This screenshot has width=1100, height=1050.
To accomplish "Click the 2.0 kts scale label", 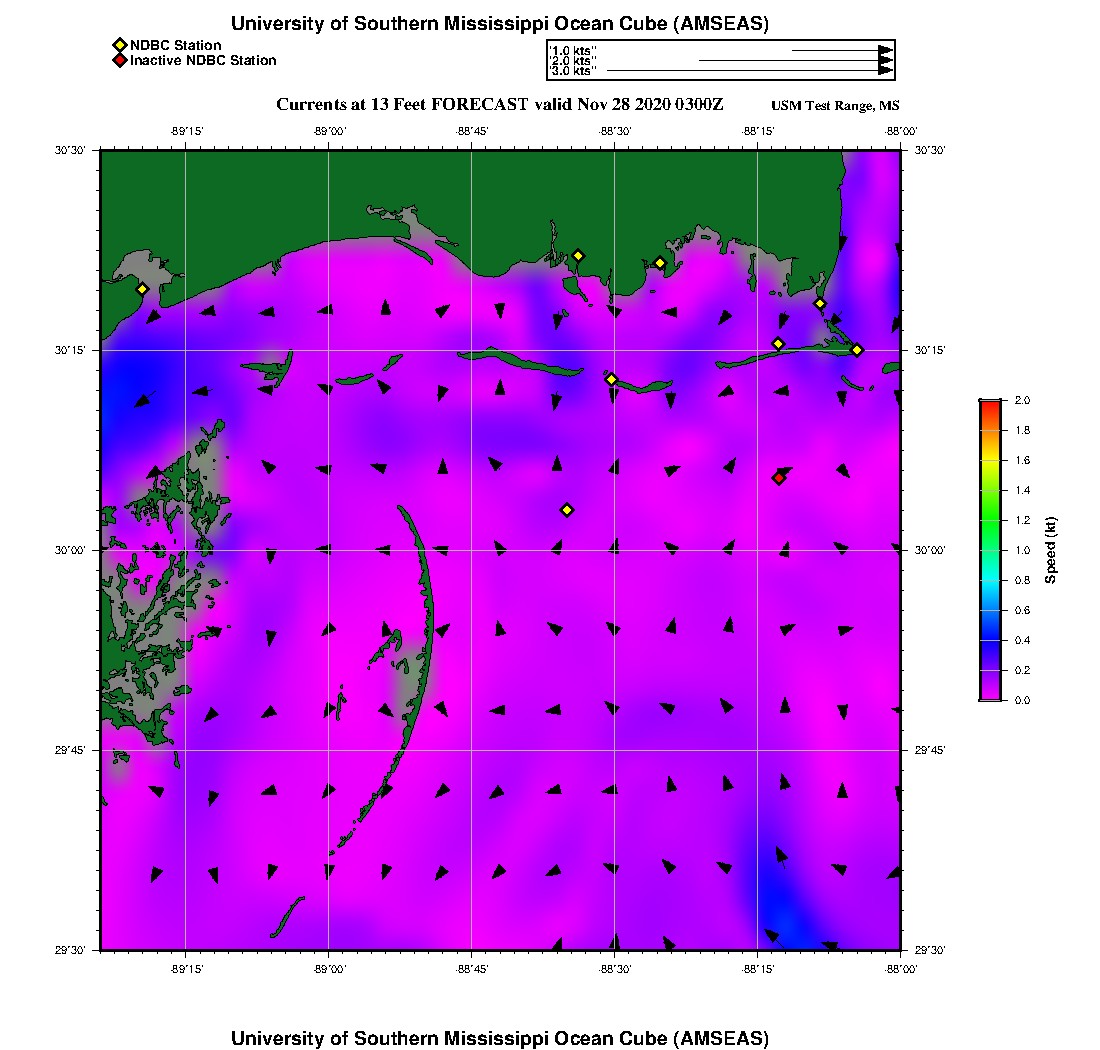I will point(574,61).
